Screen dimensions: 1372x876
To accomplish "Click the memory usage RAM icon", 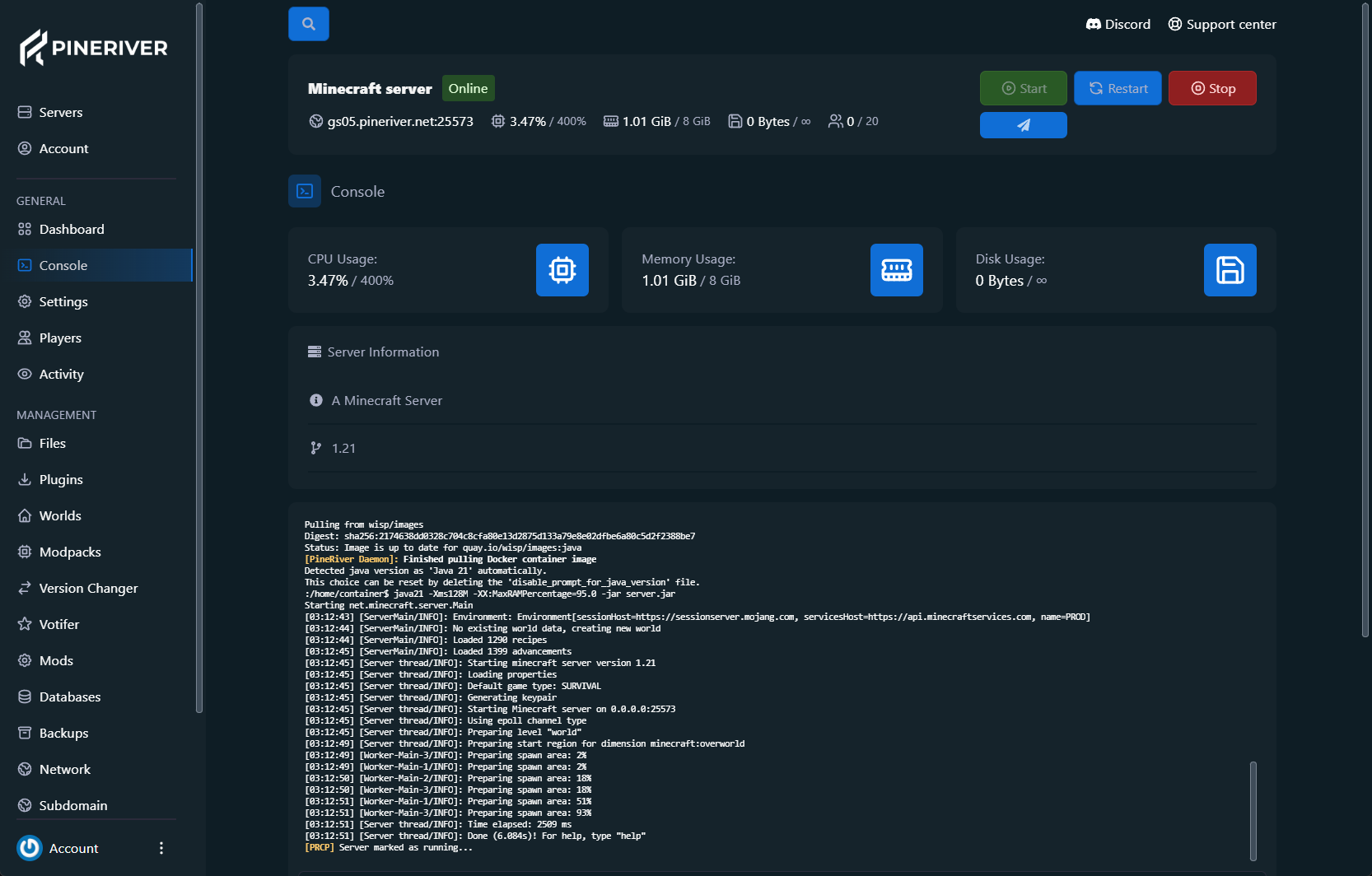I will (x=897, y=270).
